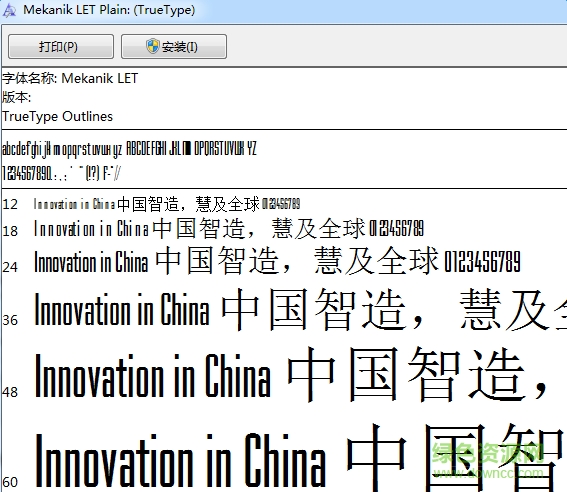Click the 打印(P) print button
Viewport: 567px width, 492px height.
61,46
